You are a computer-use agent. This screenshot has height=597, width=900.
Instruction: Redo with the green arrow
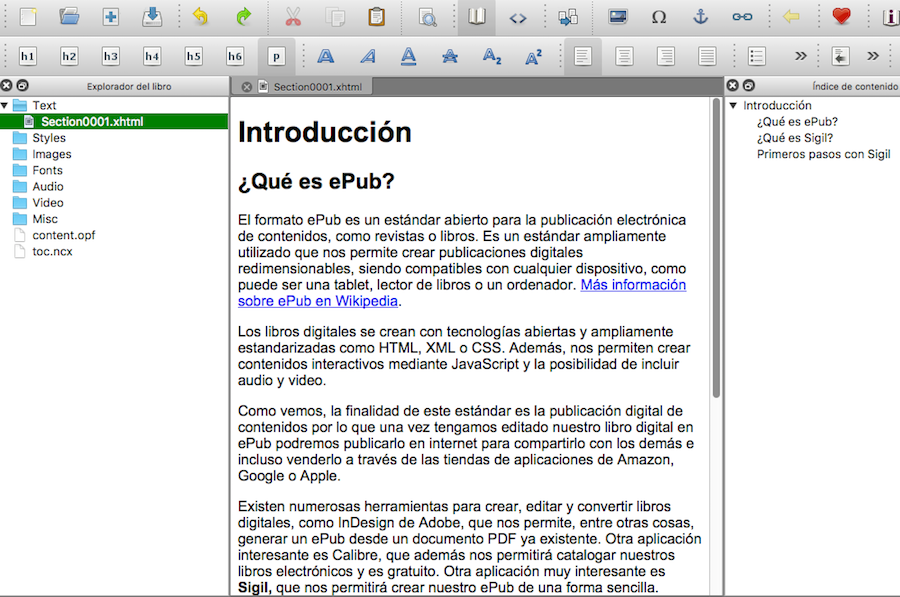coord(243,16)
